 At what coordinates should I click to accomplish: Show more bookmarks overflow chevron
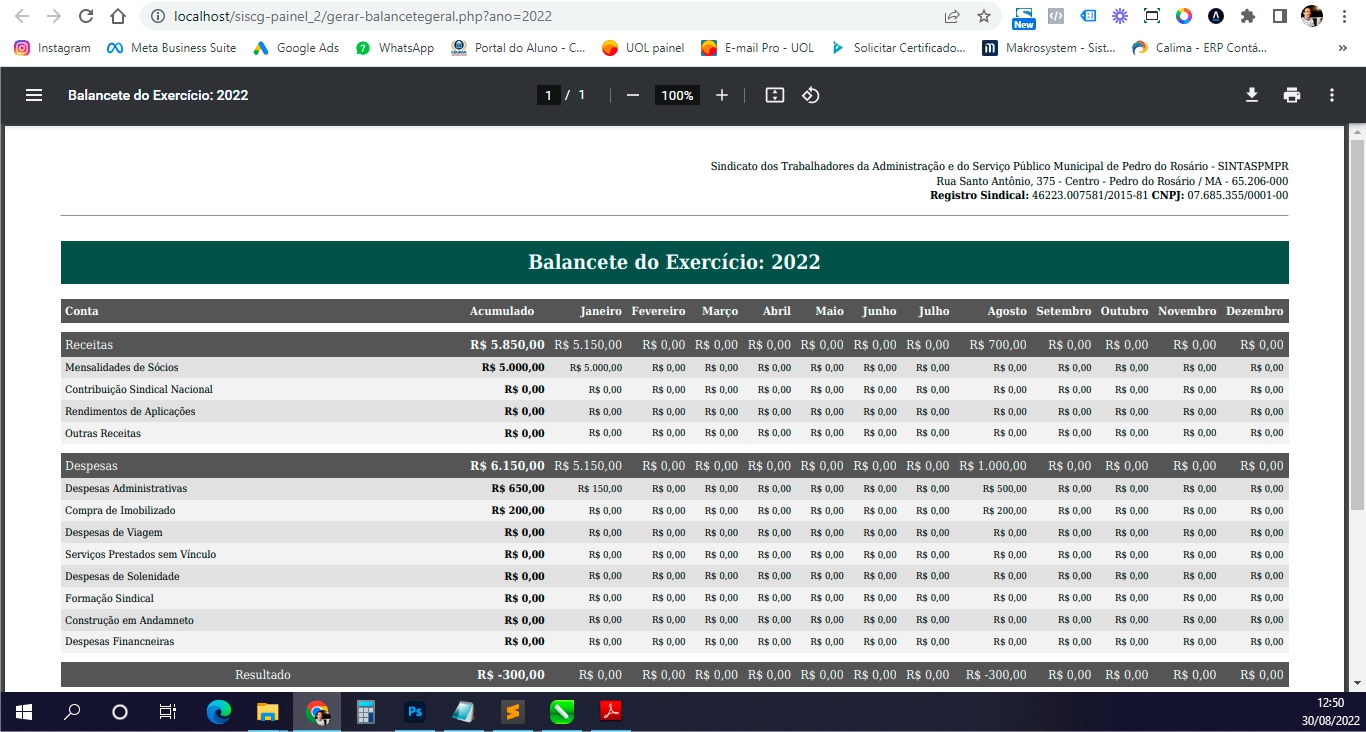(x=1342, y=47)
